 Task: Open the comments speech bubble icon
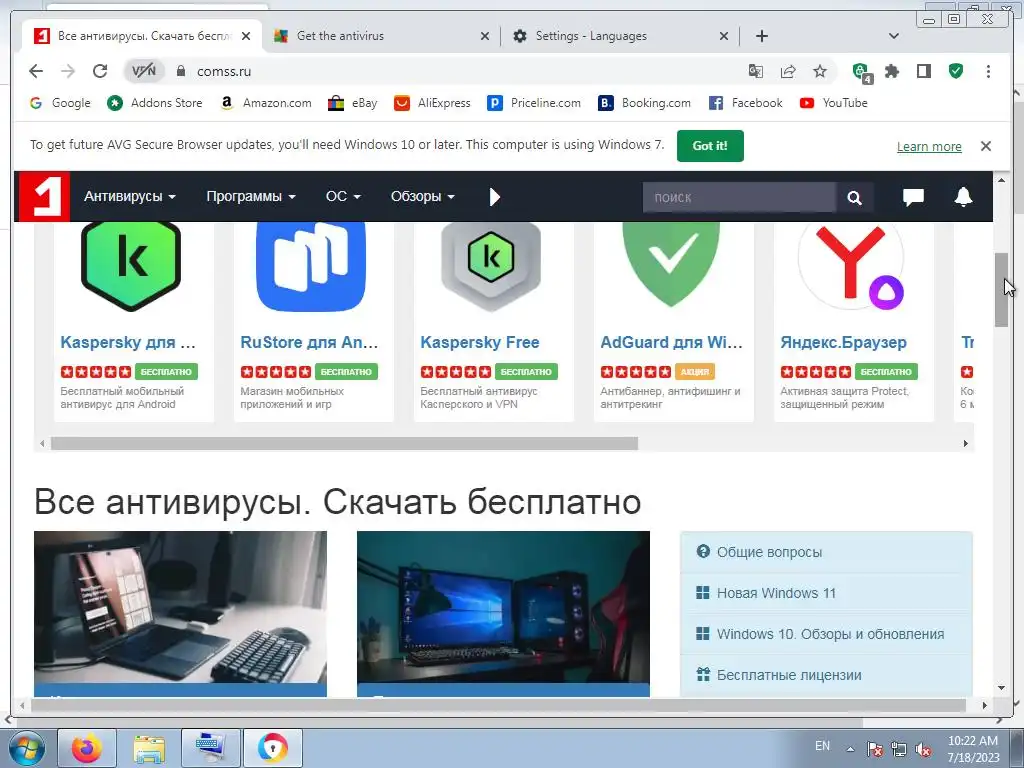pos(913,197)
